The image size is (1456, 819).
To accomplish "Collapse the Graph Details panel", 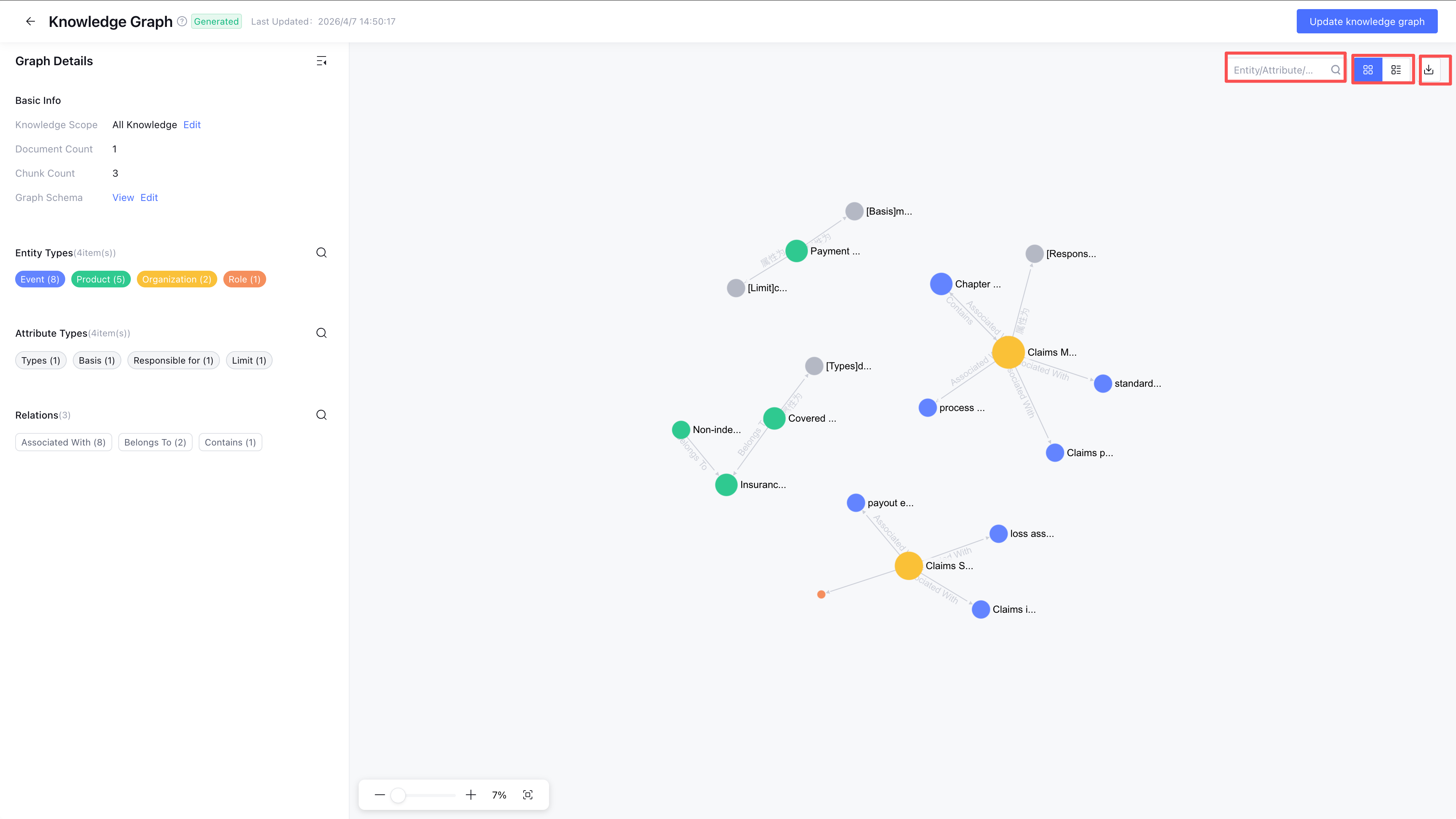I will [321, 61].
